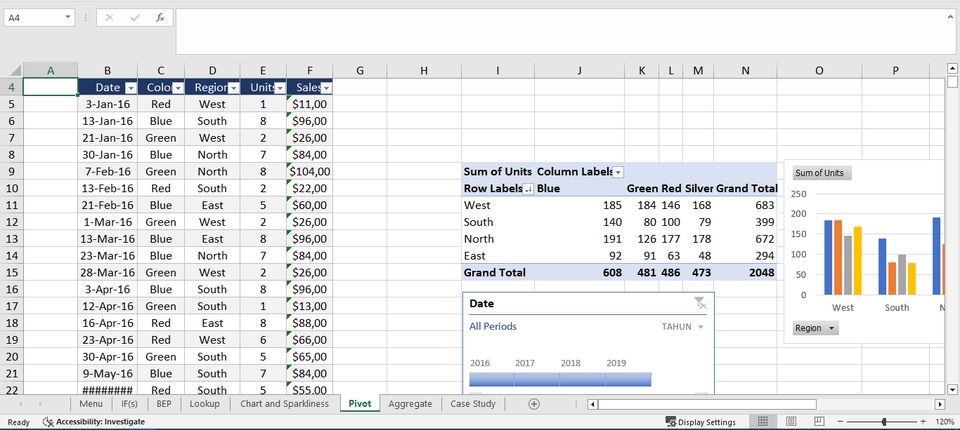
Task: Click the vertical scrollbar down arrow
Action: (952, 389)
